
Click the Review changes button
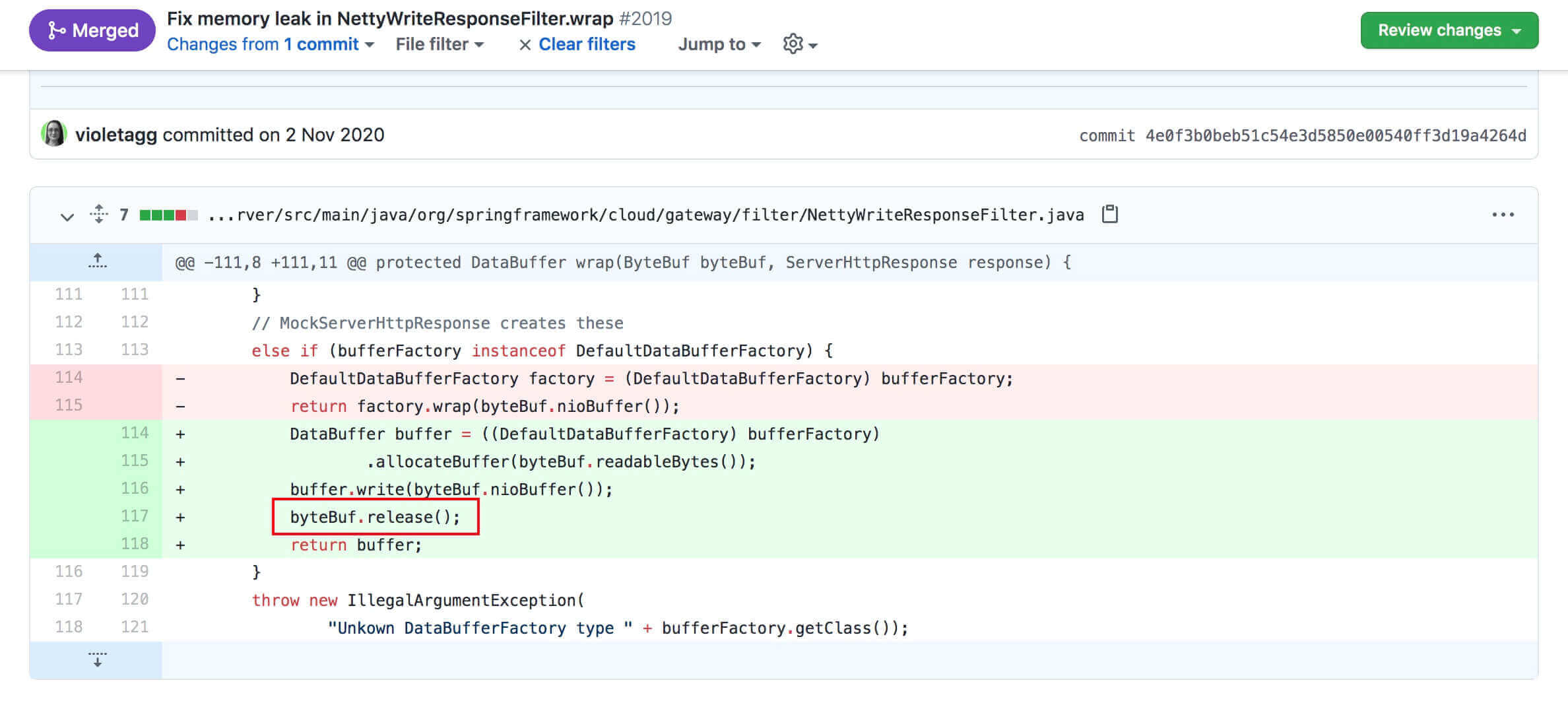point(1449,30)
